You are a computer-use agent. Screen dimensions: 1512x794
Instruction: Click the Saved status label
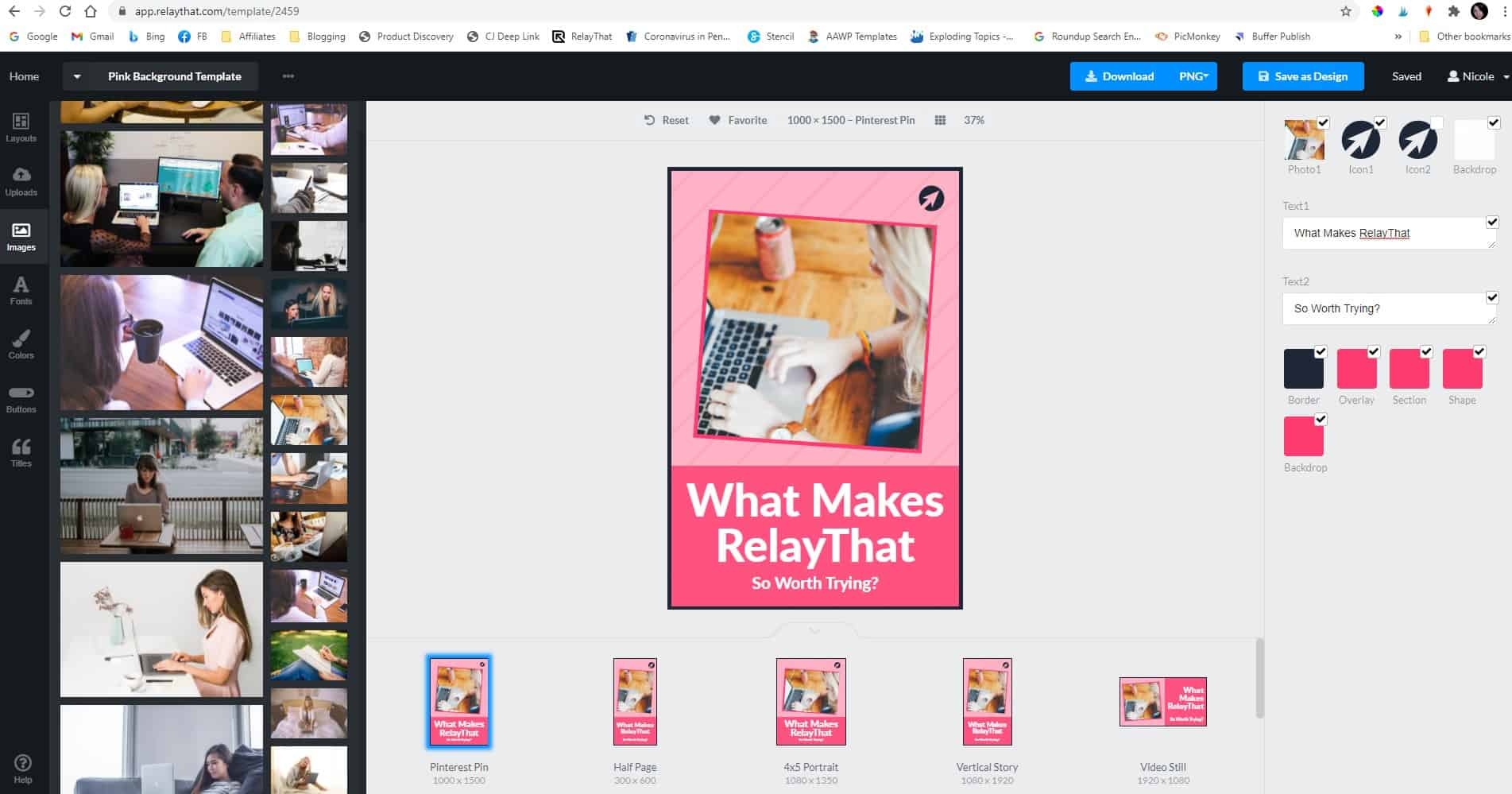pos(1406,76)
